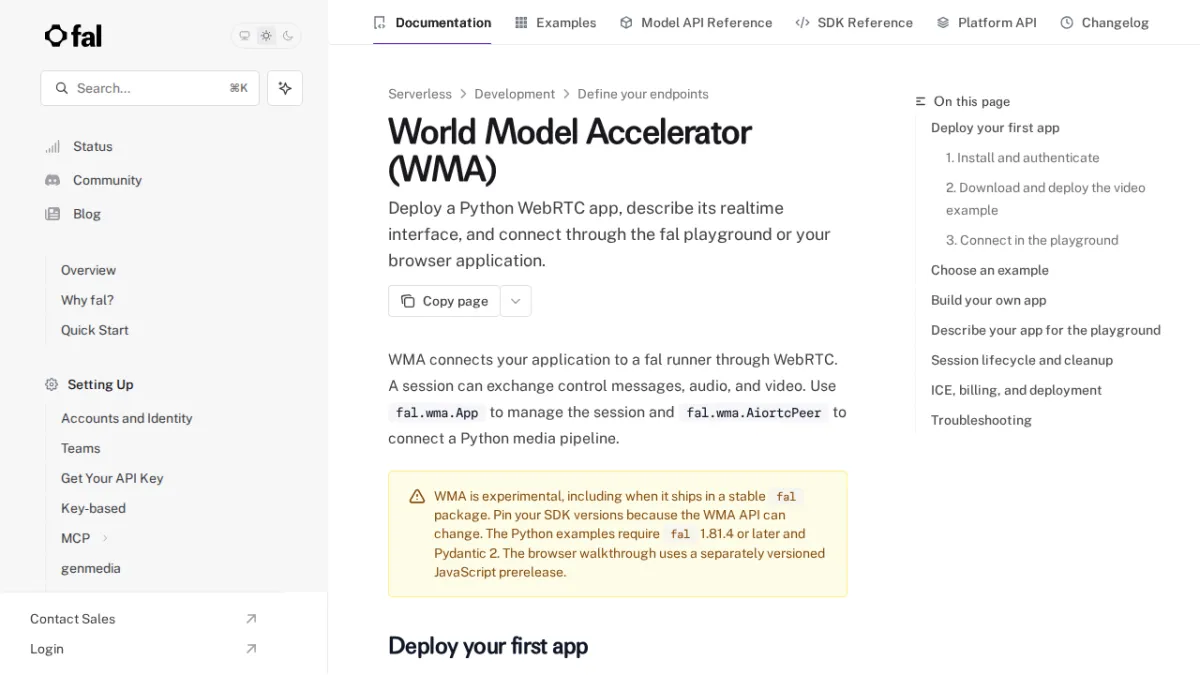
Task: Click the On this page list icon
Action: click(921, 101)
